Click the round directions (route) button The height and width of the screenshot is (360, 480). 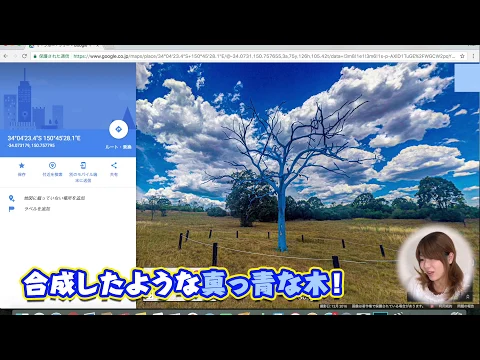(x=118, y=129)
